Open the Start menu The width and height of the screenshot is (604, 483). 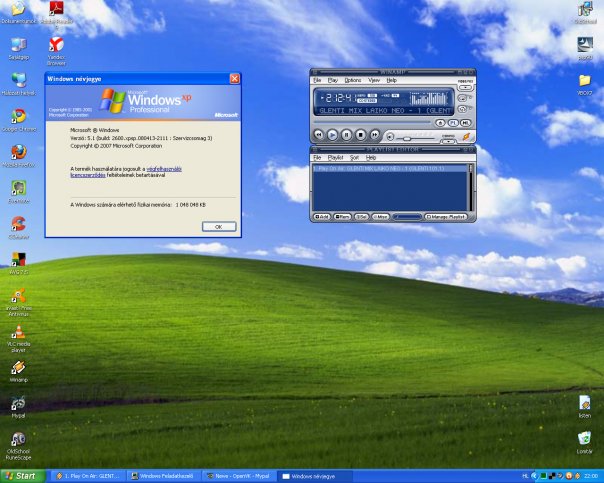(x=23, y=476)
